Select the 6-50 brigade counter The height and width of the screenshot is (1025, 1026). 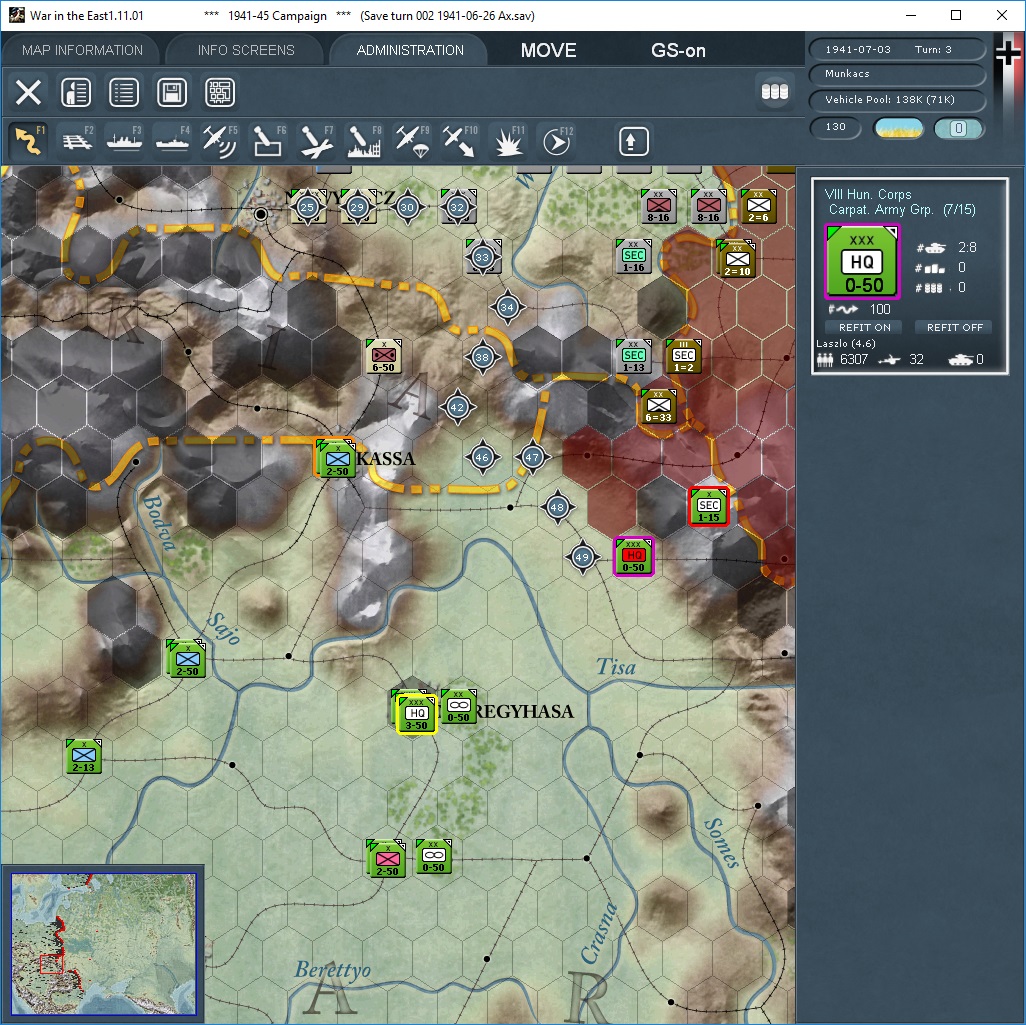click(383, 356)
